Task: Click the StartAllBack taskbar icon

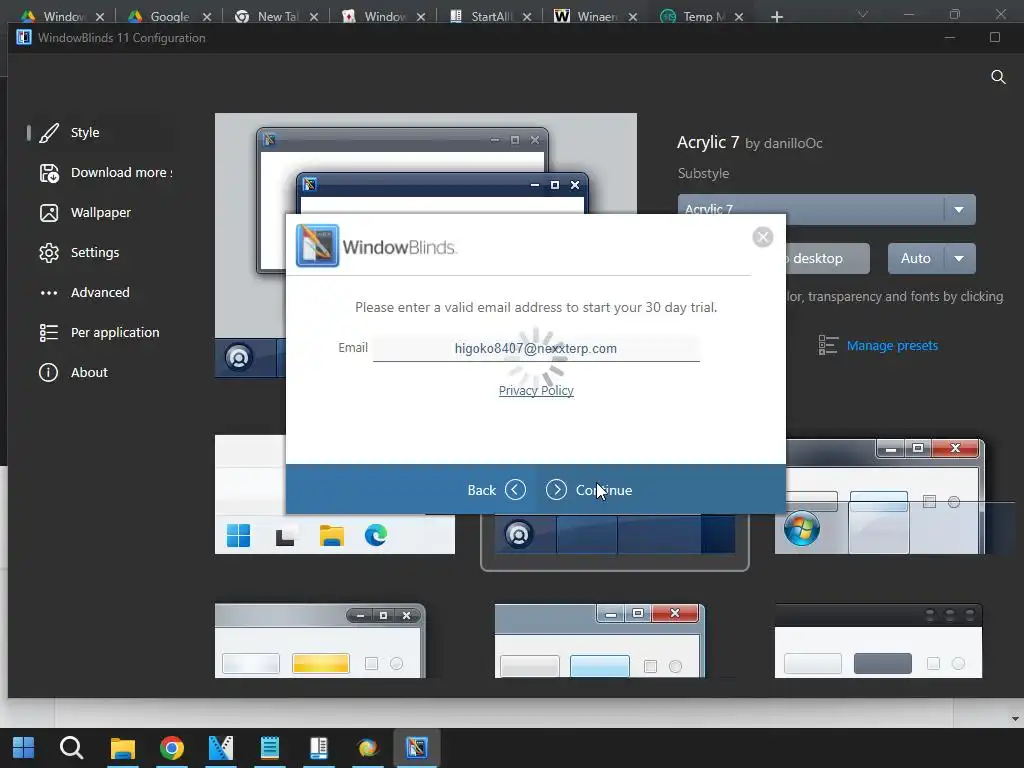Action: tap(319, 748)
